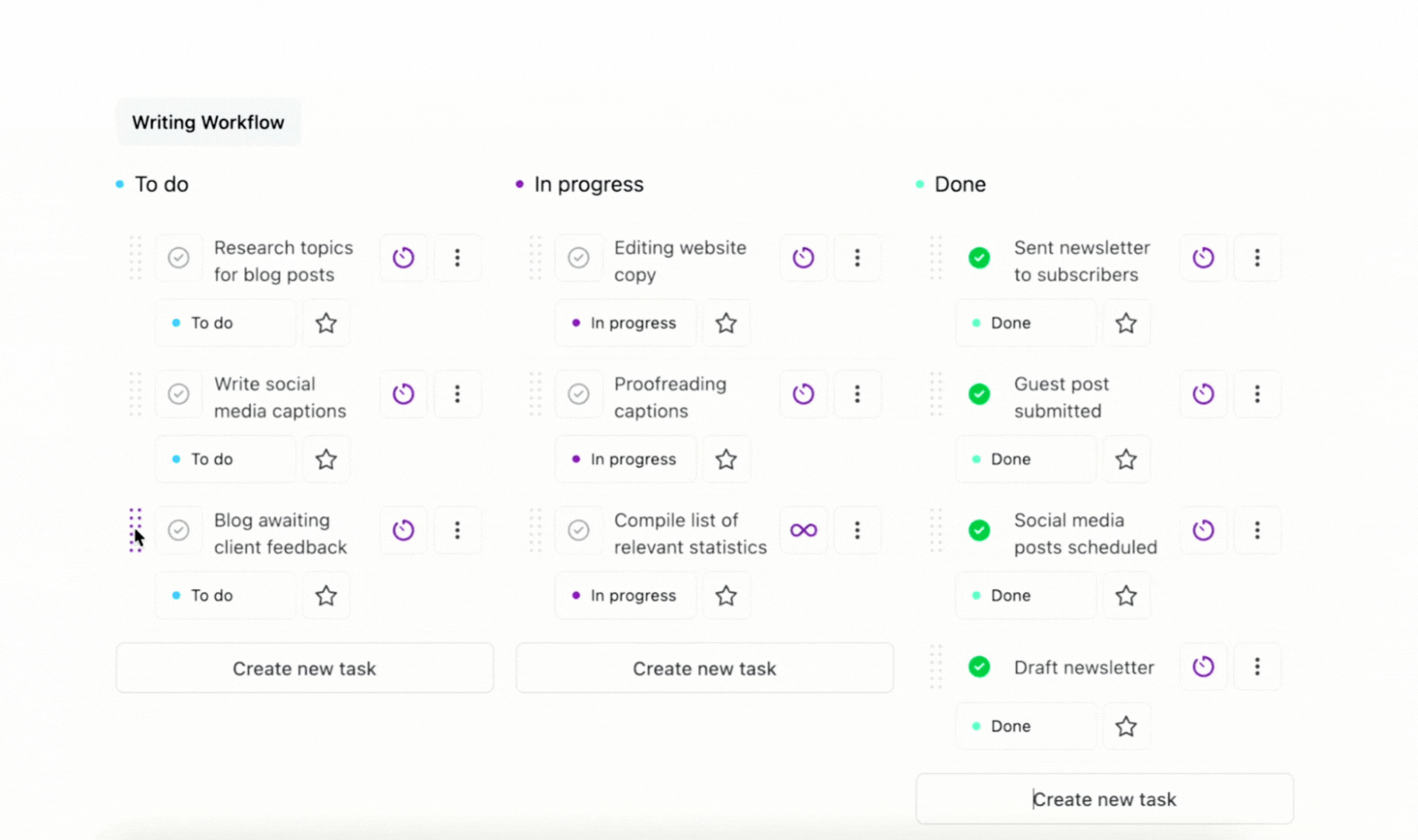
Task: Start the timer on Draft newsletter
Action: coord(1203,667)
